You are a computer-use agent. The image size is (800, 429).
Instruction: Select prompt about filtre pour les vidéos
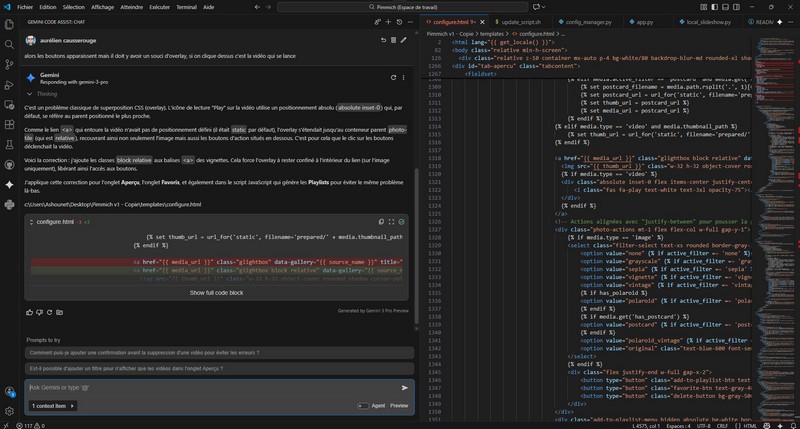(x=219, y=368)
